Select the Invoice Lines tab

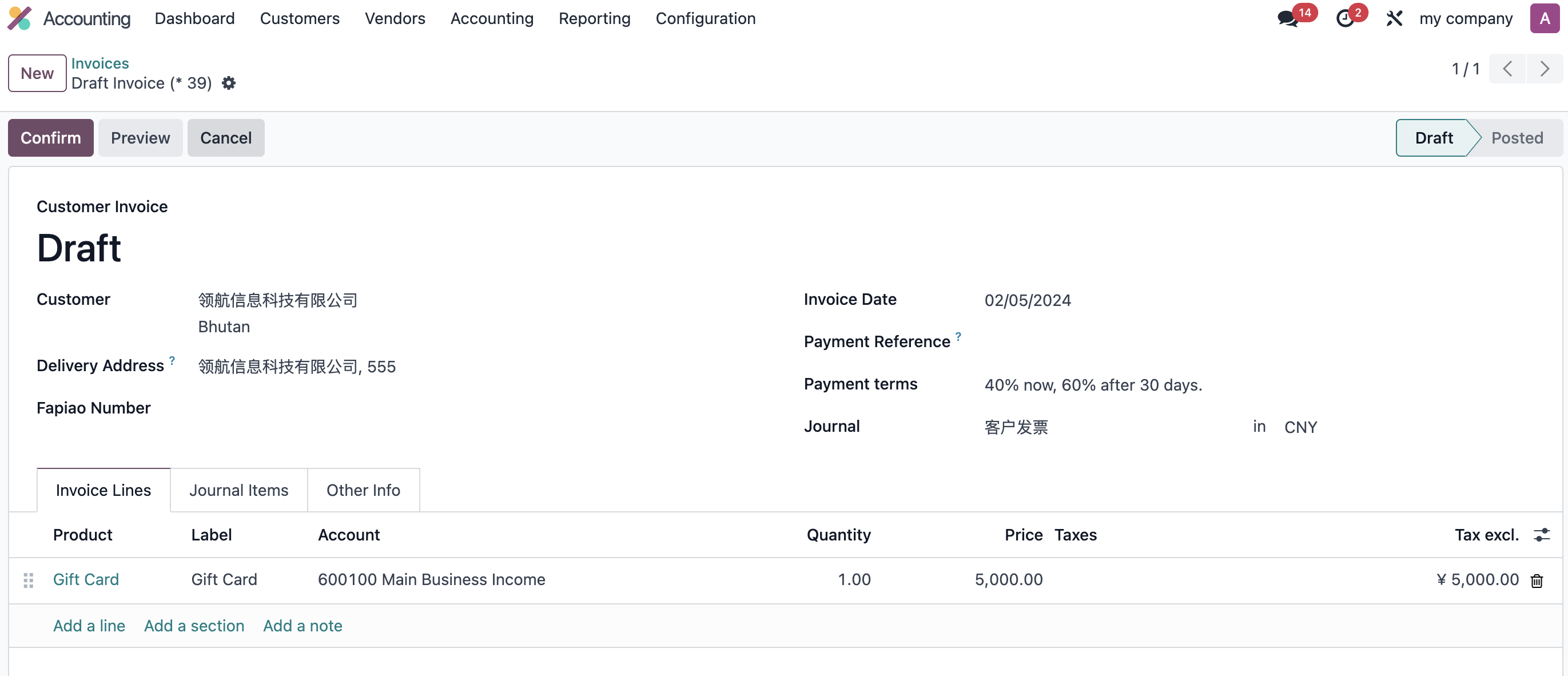point(103,490)
